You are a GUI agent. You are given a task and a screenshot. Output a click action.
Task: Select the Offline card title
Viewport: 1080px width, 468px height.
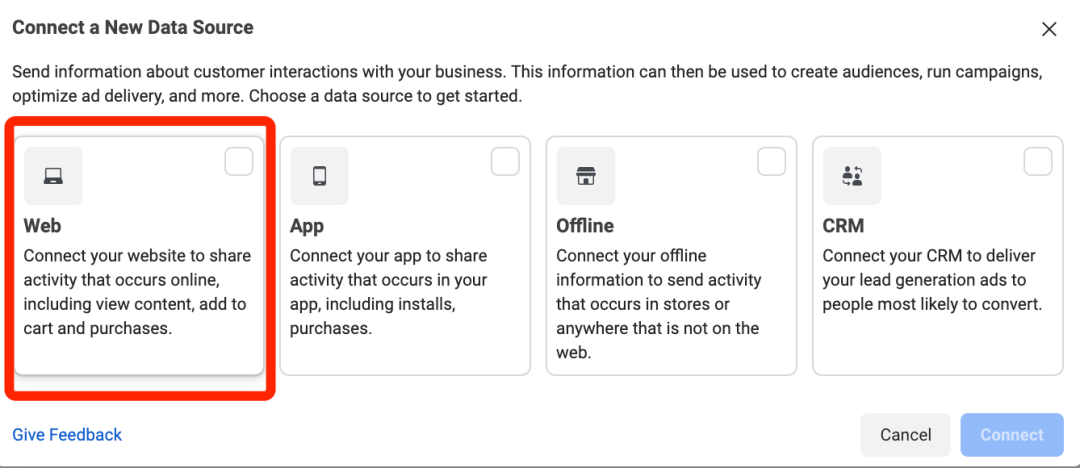(585, 226)
